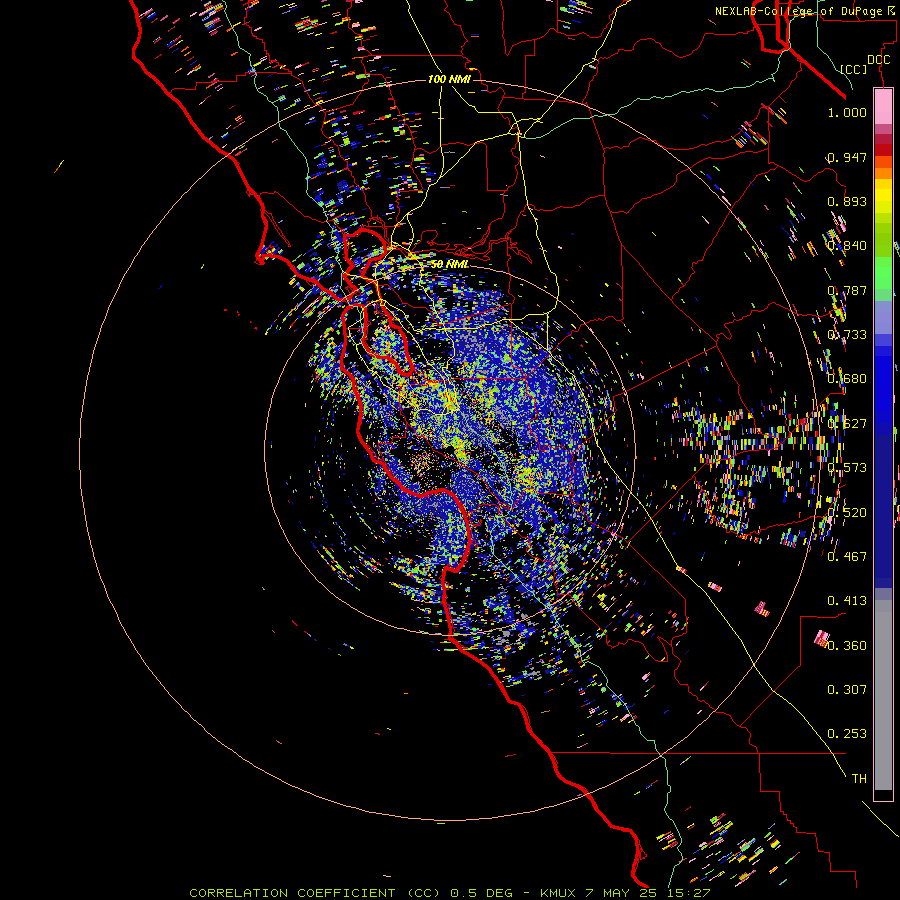The width and height of the screenshot is (900, 900).
Task: Click the 100 NMI range ring label
Action: click(449, 79)
